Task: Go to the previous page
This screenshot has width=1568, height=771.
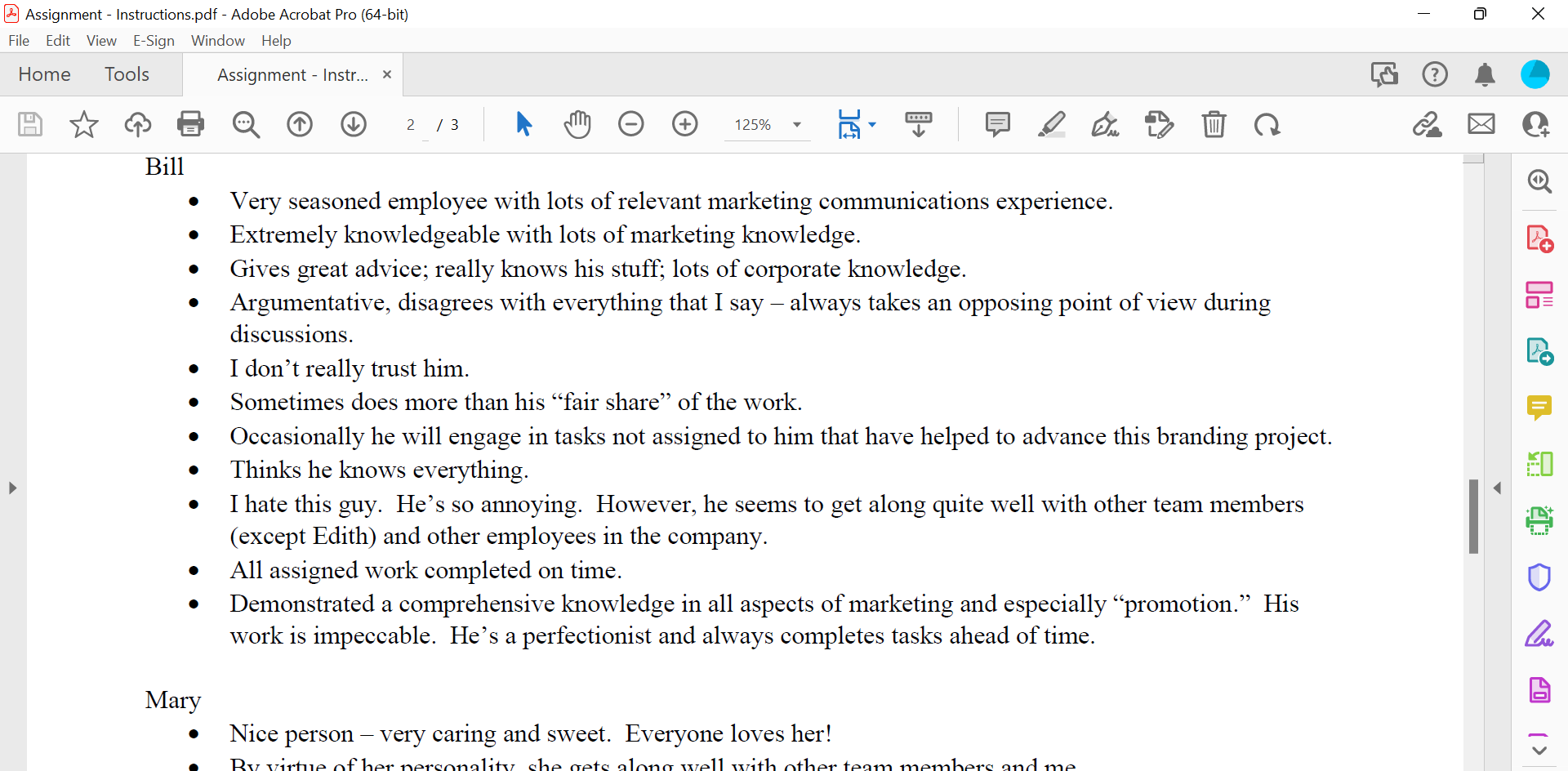Action: click(x=300, y=124)
